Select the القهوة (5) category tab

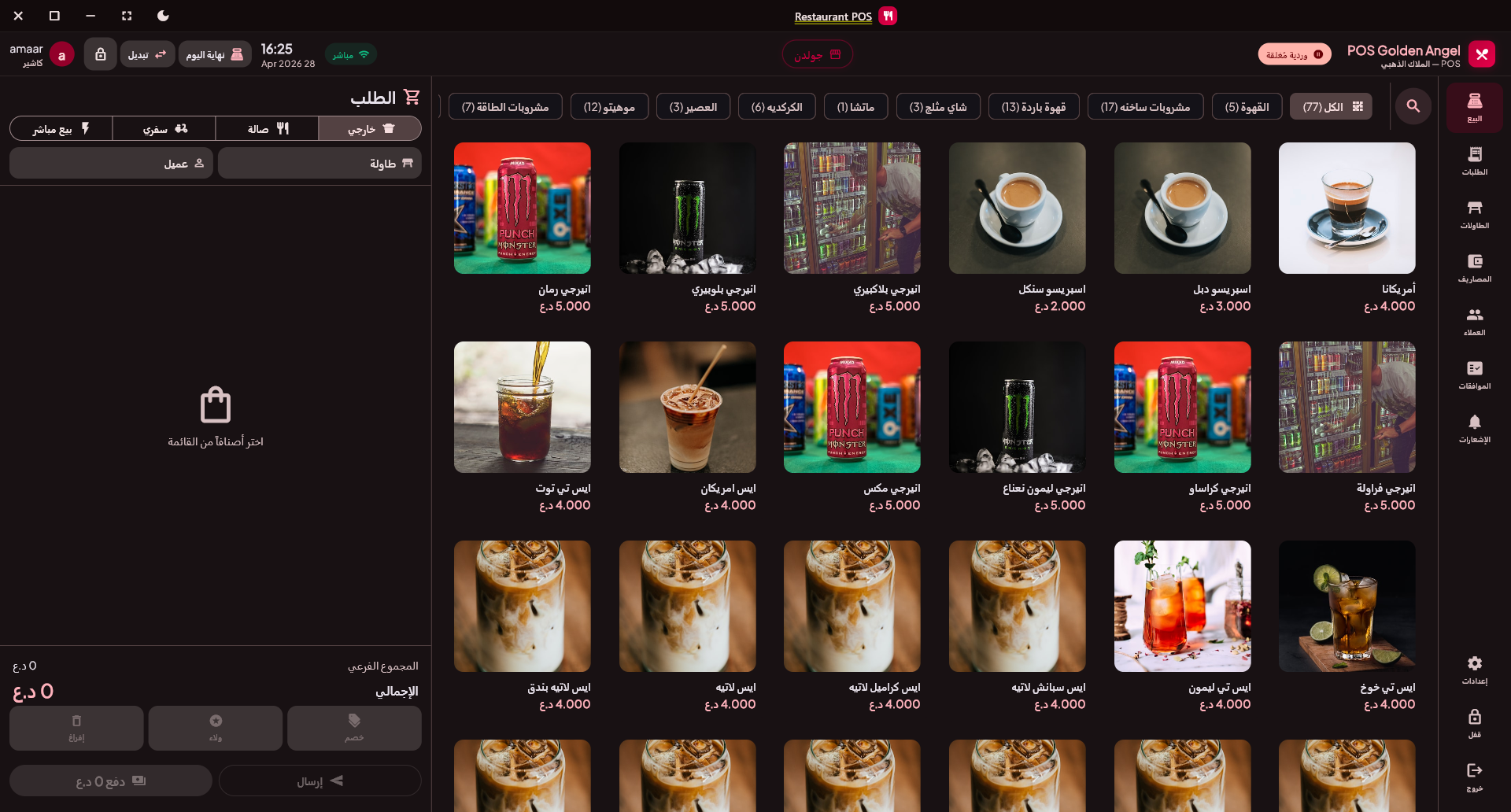pos(1247,106)
